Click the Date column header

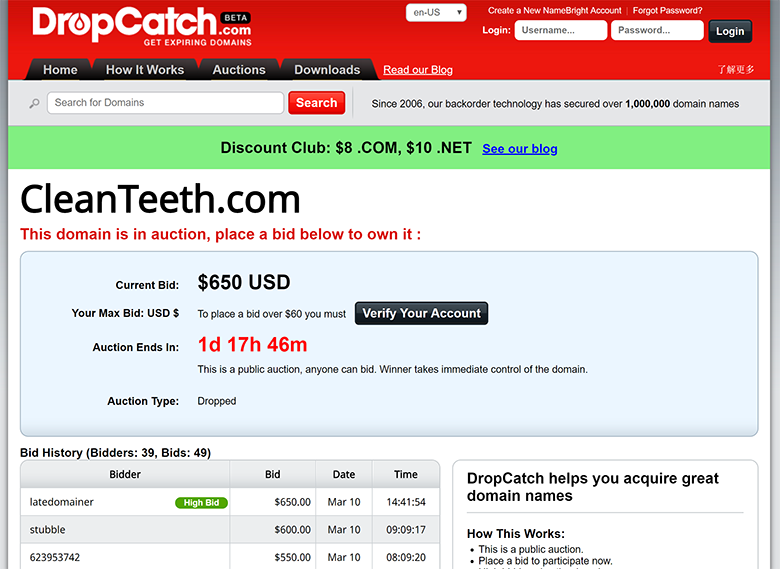coord(344,474)
